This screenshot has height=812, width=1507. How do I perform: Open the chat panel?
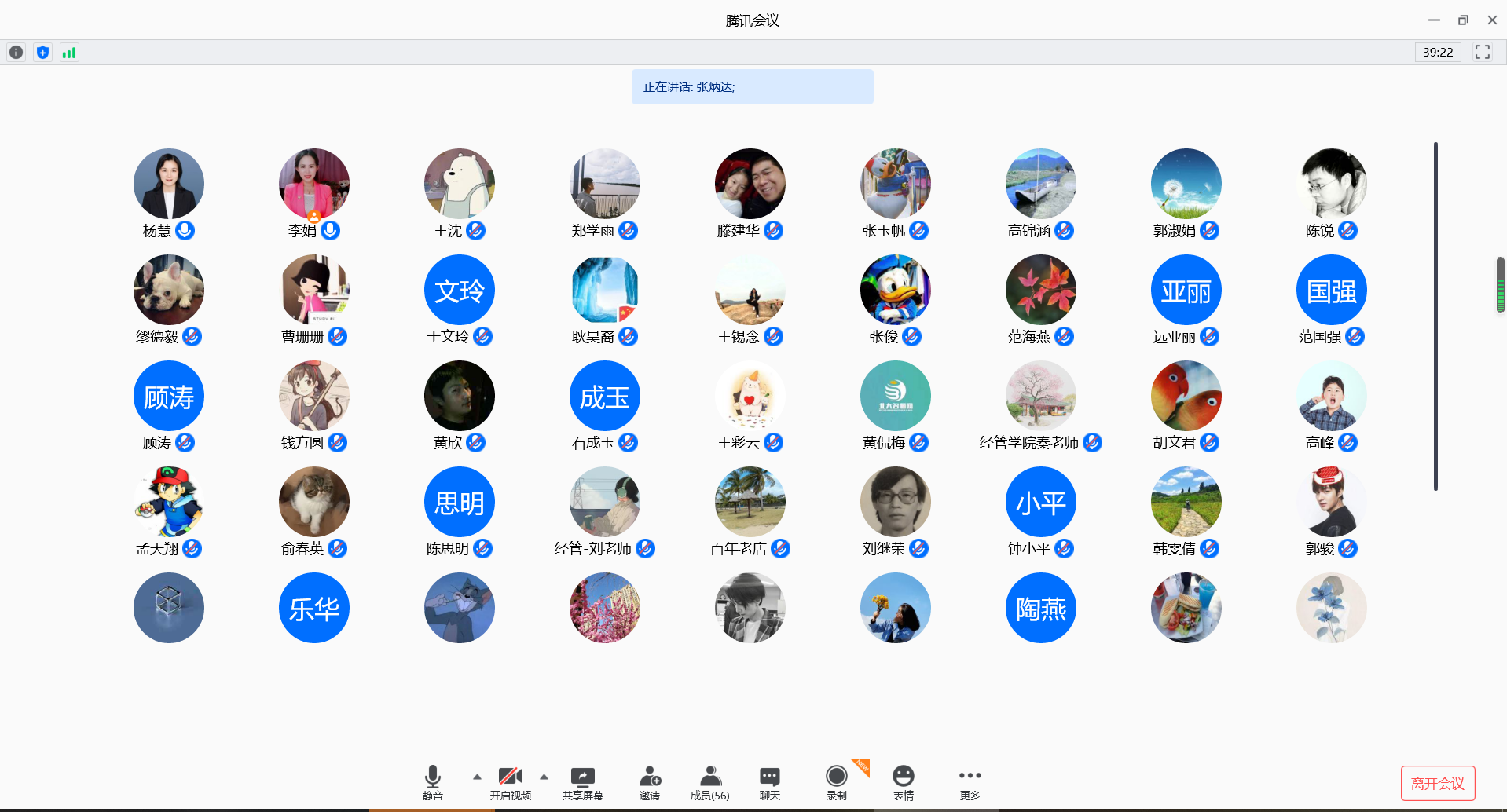769,782
